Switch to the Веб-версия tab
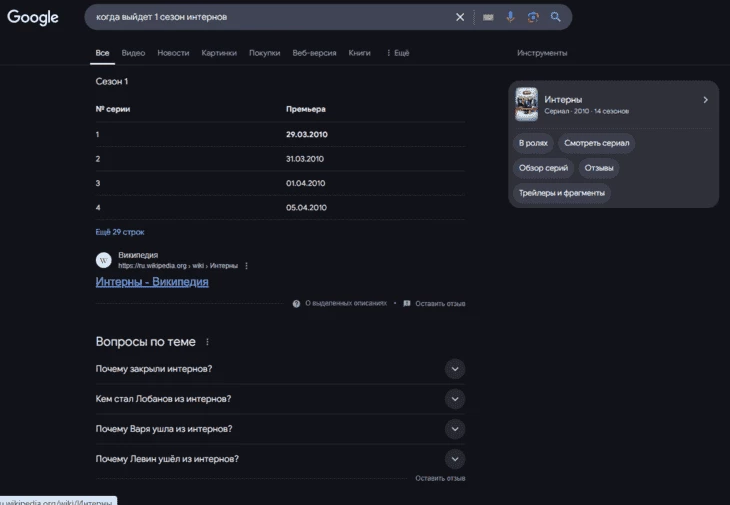Screen dimensions: 730x505 pos(314,53)
